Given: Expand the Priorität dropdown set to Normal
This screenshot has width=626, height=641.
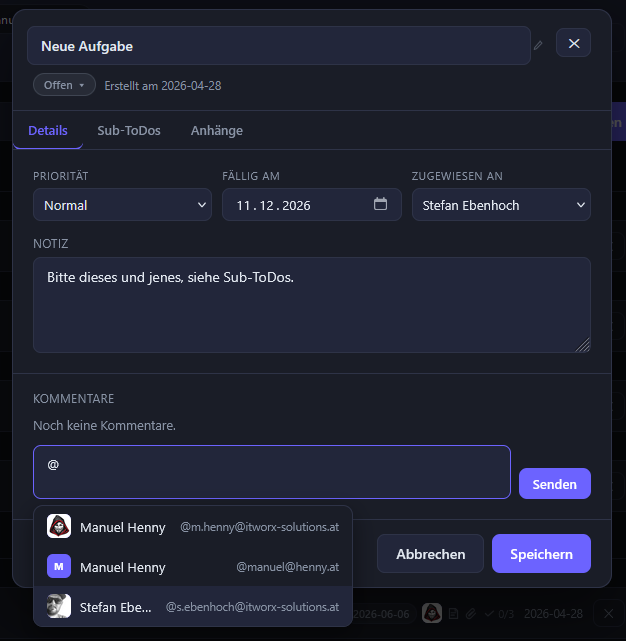Looking at the screenshot, I should click(122, 205).
